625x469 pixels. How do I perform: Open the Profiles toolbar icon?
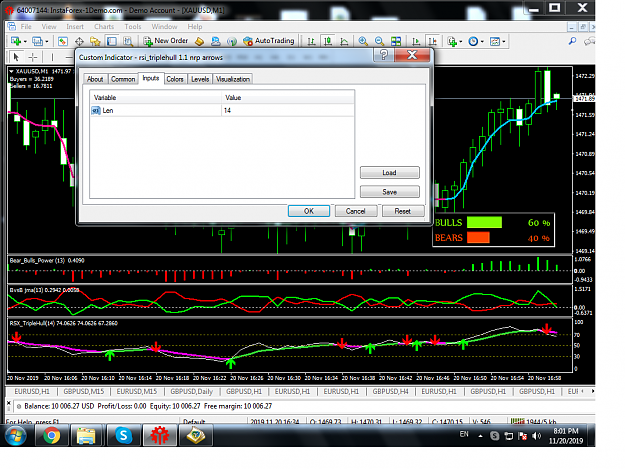coord(37,41)
